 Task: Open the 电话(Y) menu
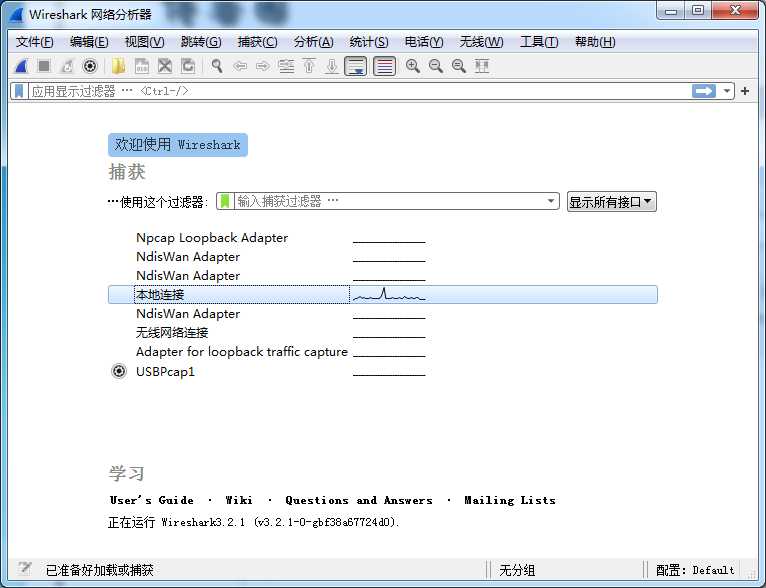pos(424,42)
